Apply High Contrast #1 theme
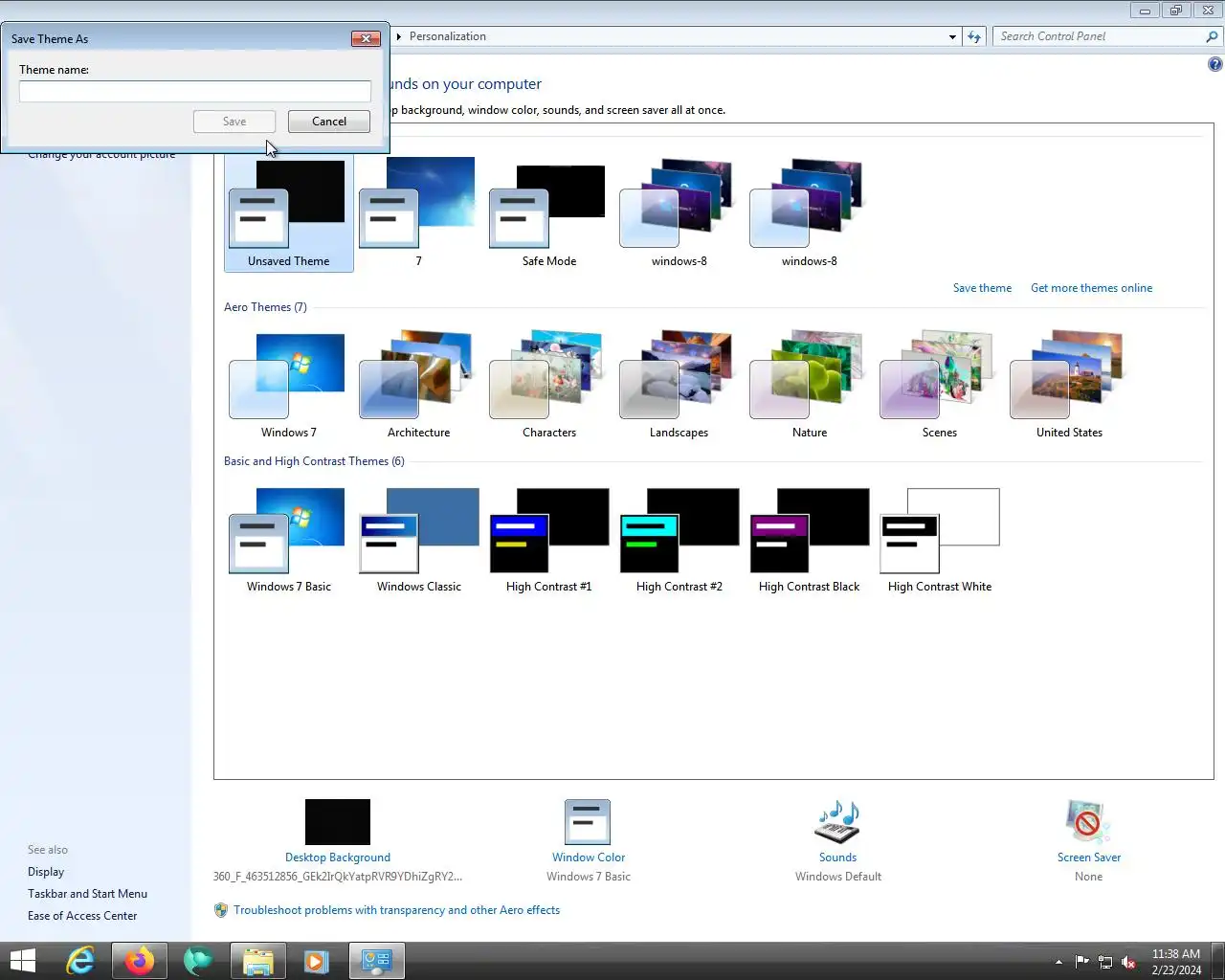 (548, 539)
